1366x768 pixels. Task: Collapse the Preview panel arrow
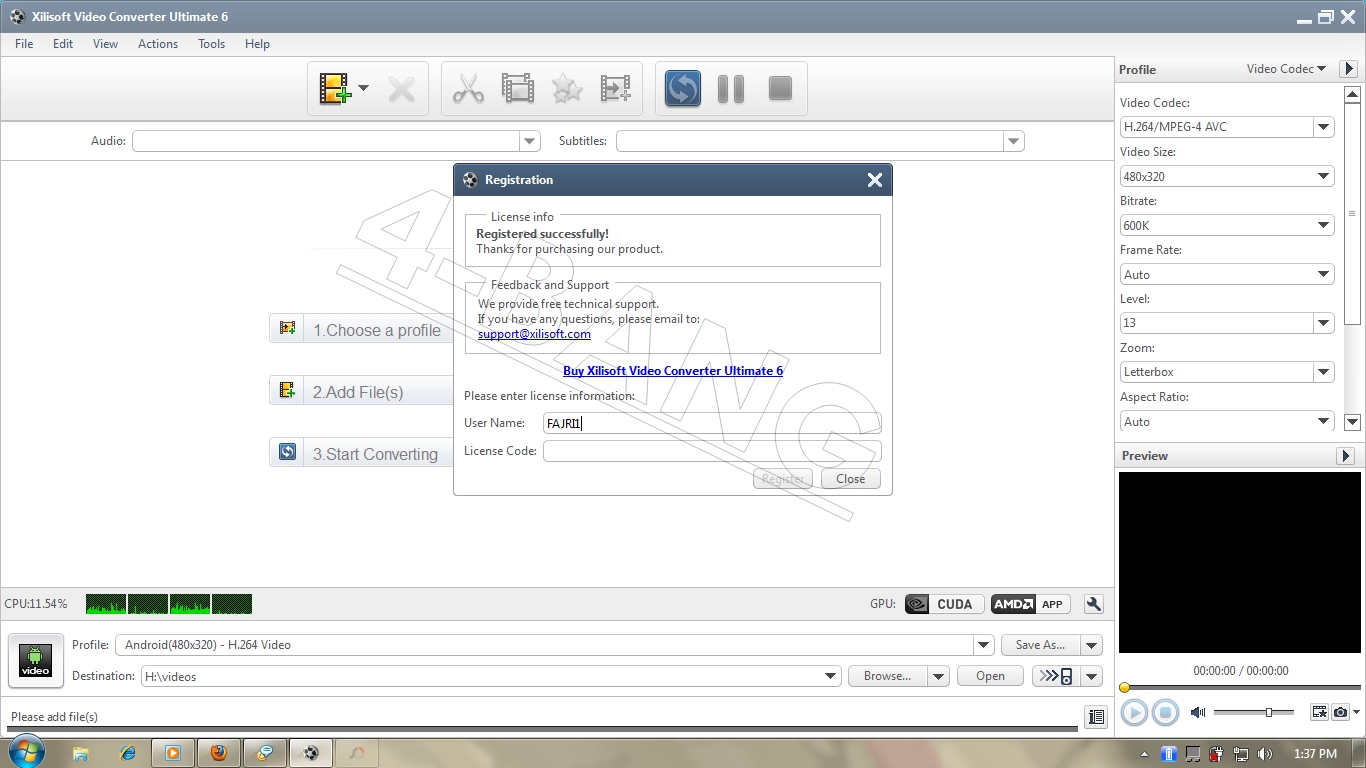click(x=1345, y=456)
